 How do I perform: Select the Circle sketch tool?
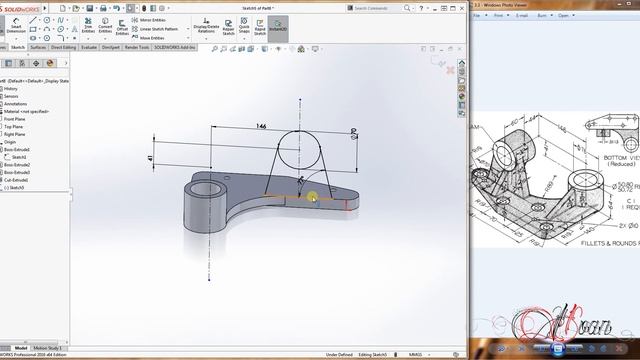(47, 20)
